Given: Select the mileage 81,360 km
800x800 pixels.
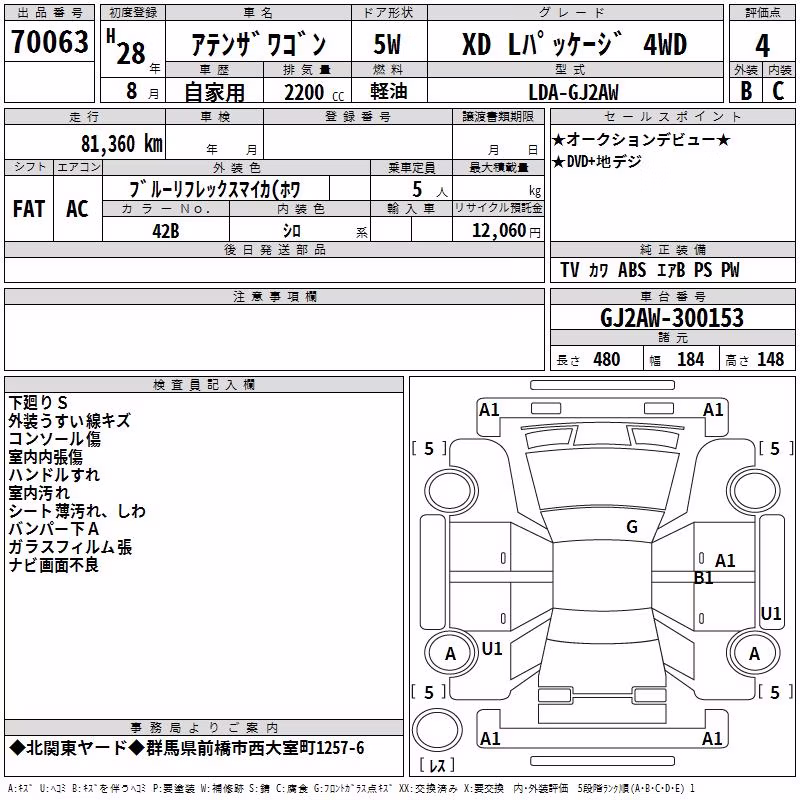Looking at the screenshot, I should tap(121, 144).
